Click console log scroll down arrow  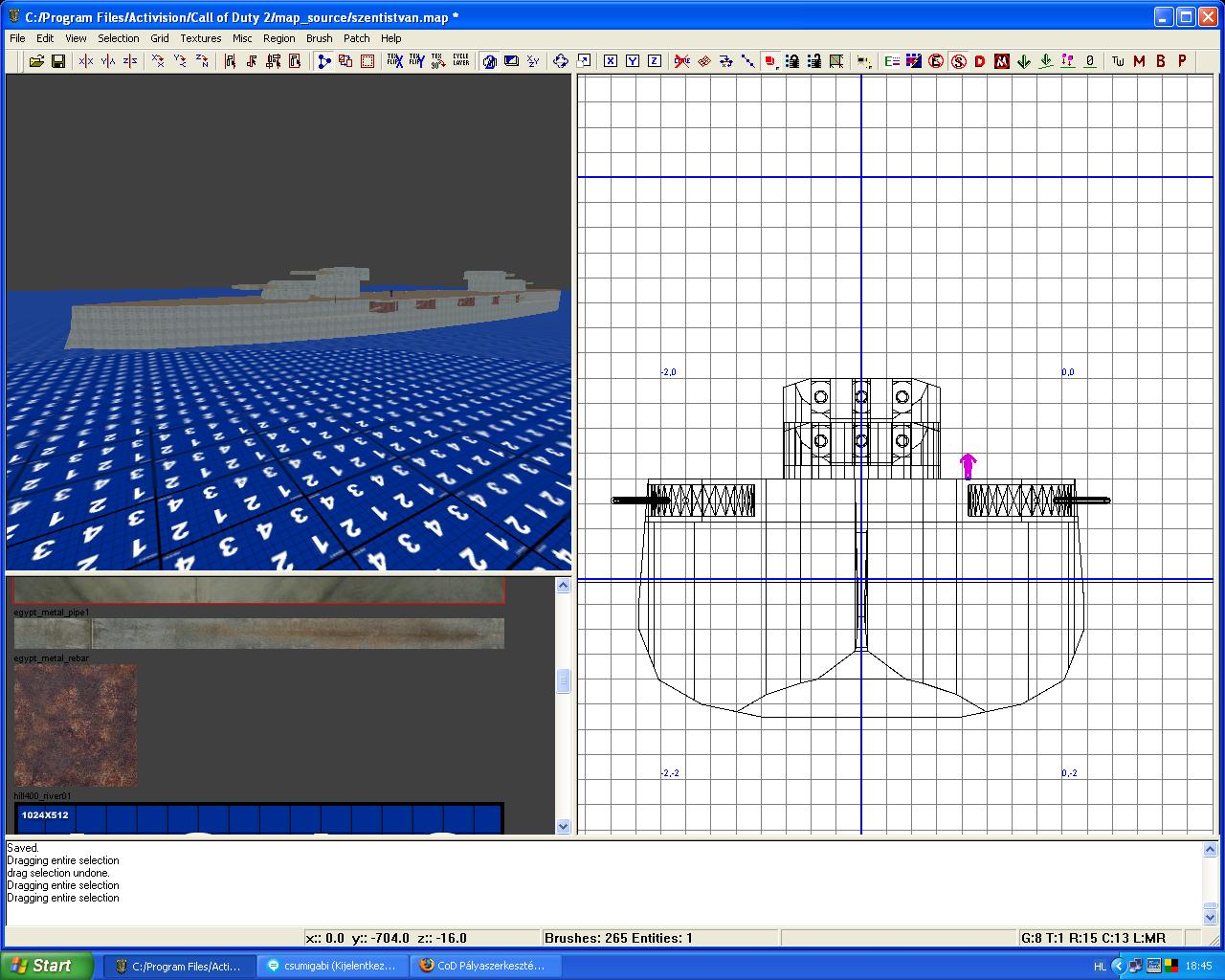1211,917
